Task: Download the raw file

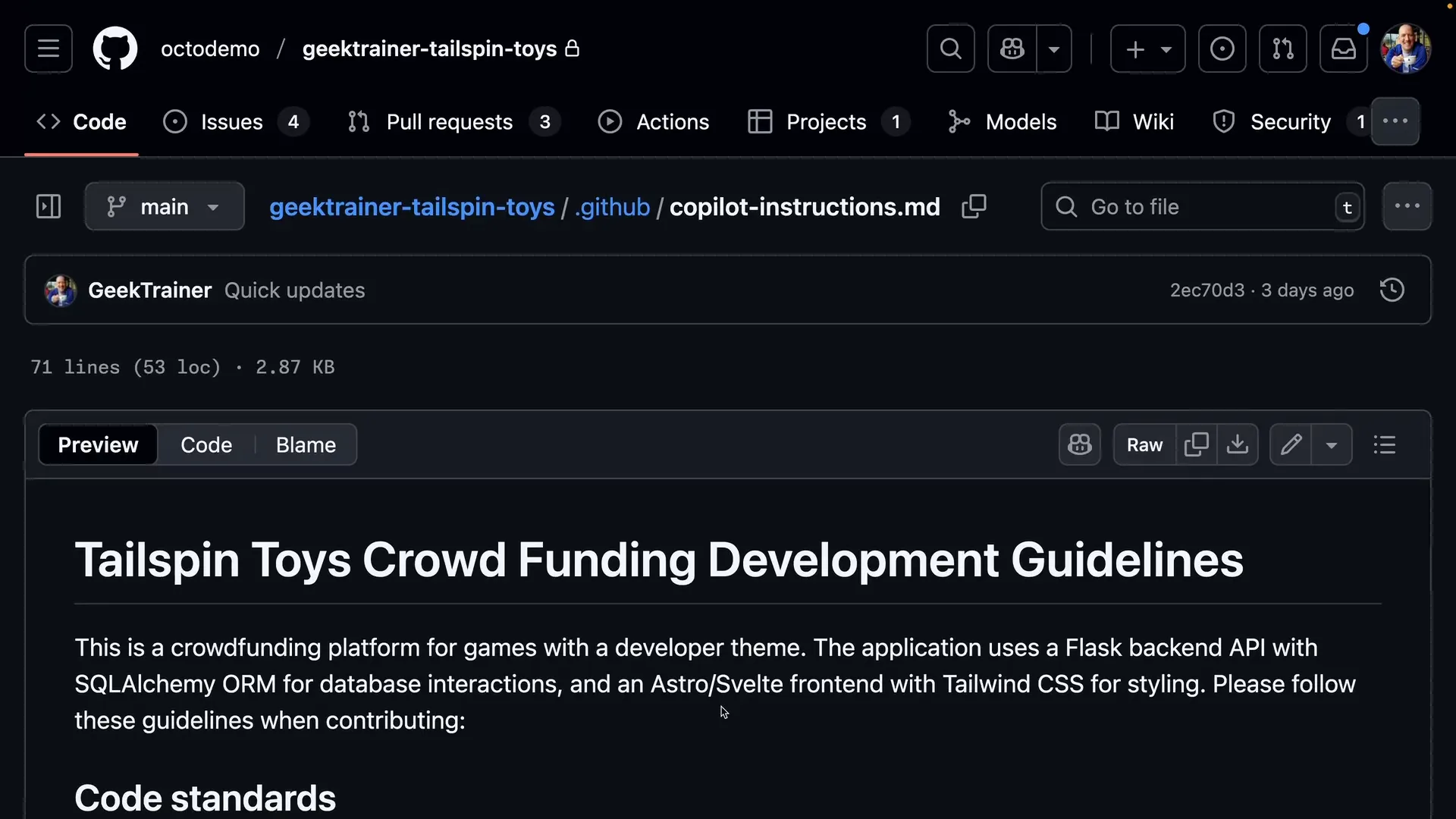Action: click(x=1238, y=444)
